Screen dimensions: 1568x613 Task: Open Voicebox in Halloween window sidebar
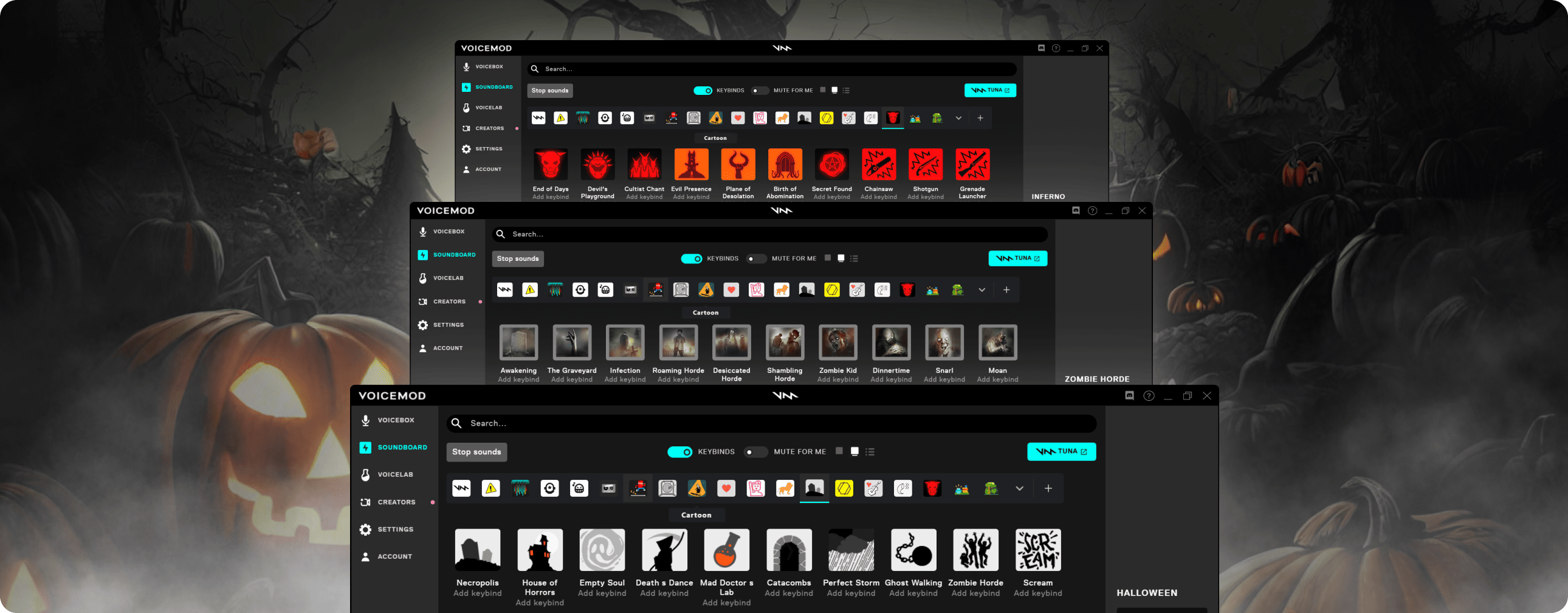click(388, 420)
